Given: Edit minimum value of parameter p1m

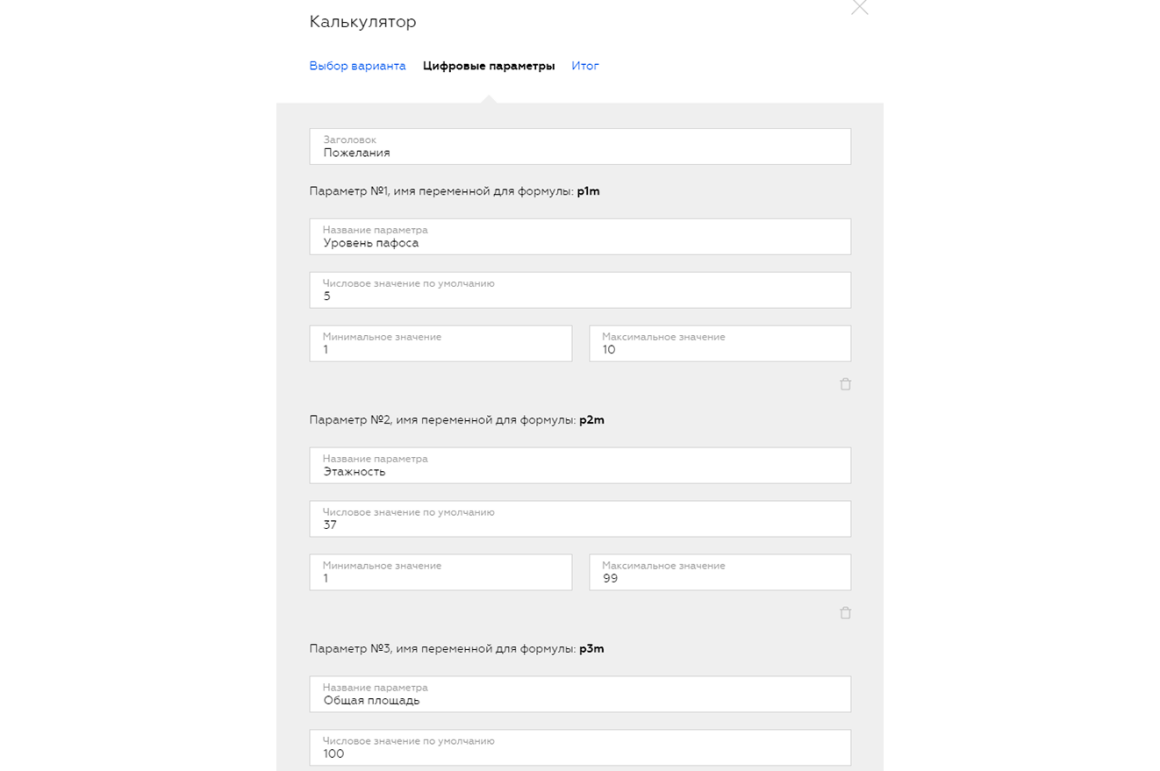Looking at the screenshot, I should coord(440,343).
